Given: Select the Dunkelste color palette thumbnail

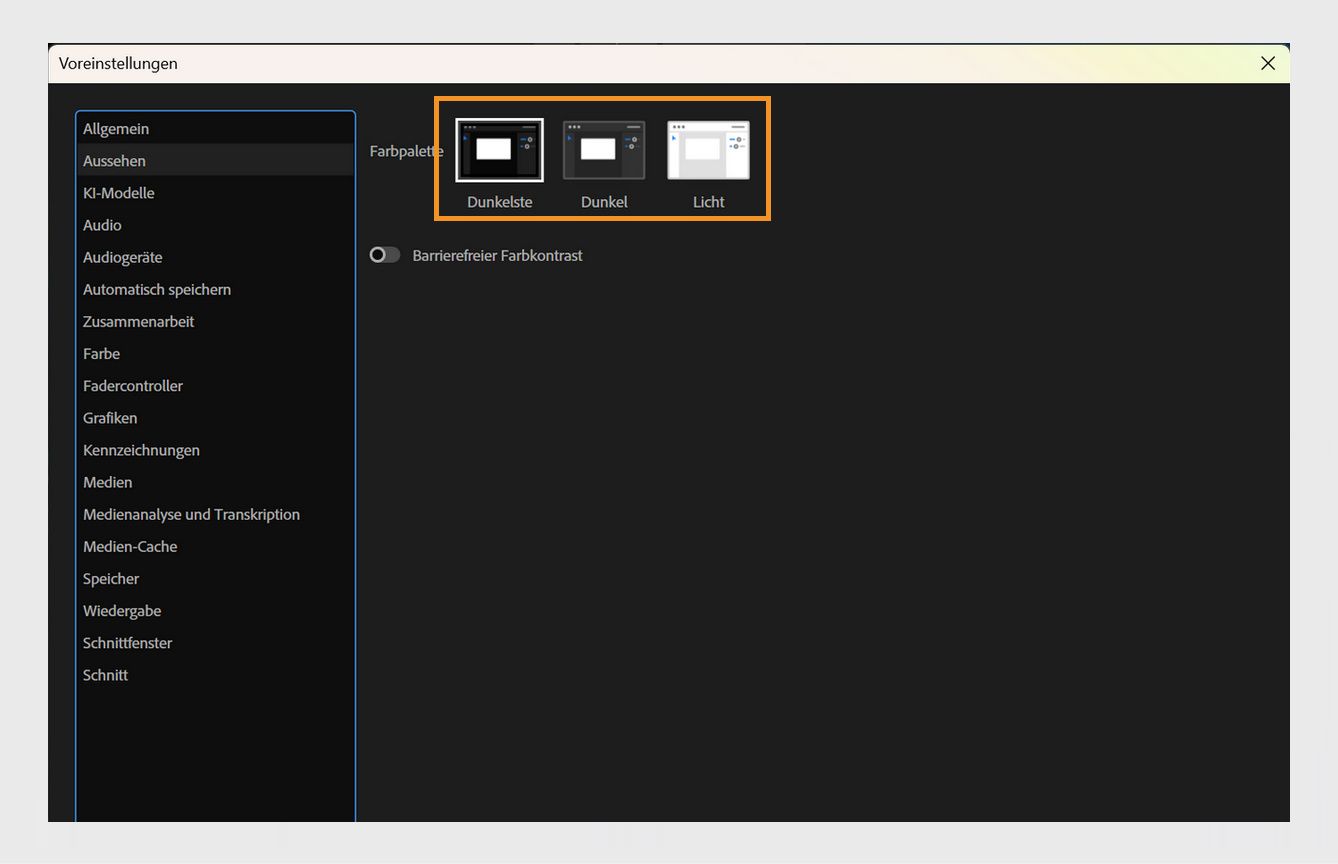Looking at the screenshot, I should click(500, 150).
